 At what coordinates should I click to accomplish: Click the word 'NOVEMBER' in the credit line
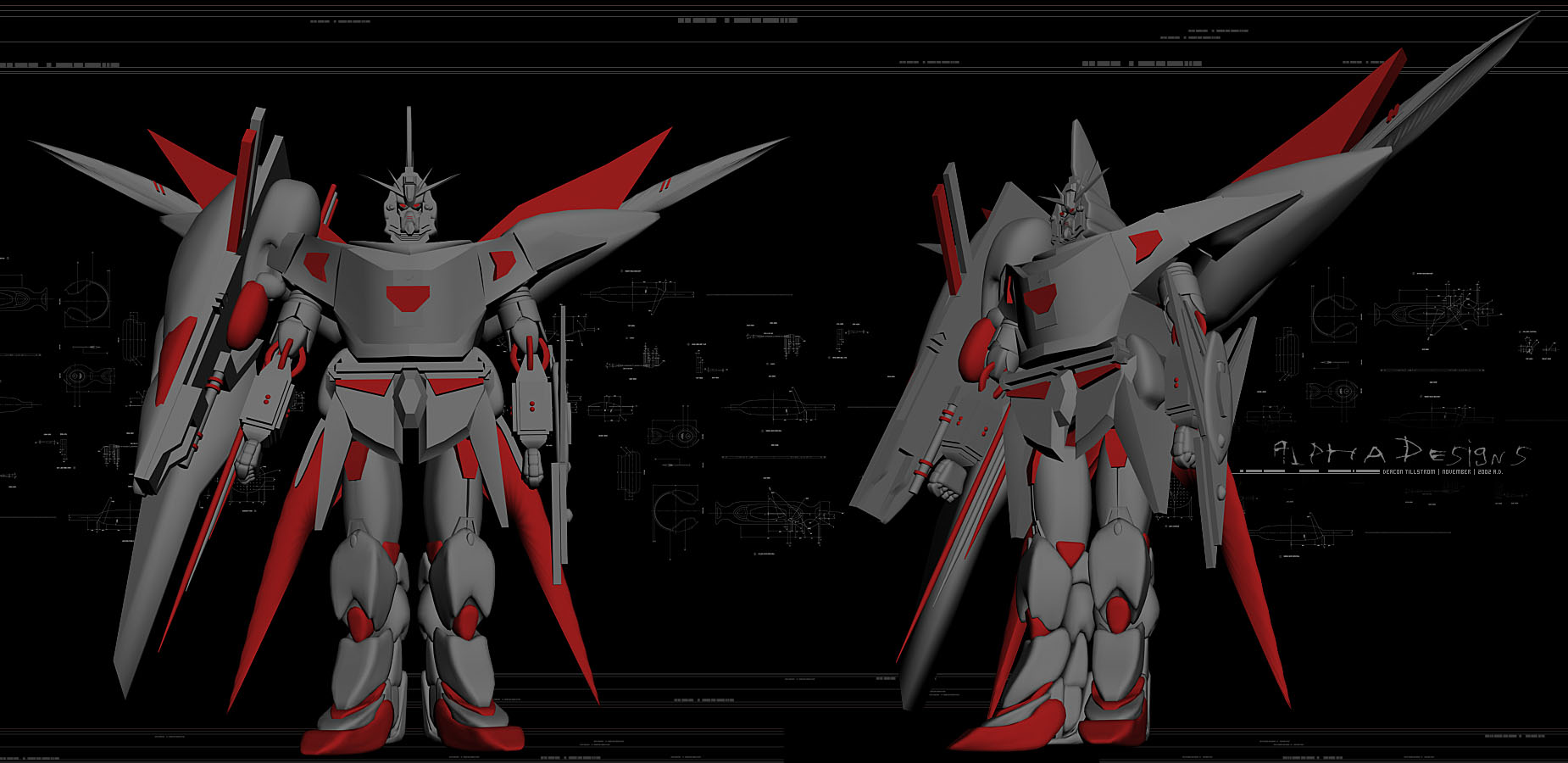click(x=1456, y=472)
